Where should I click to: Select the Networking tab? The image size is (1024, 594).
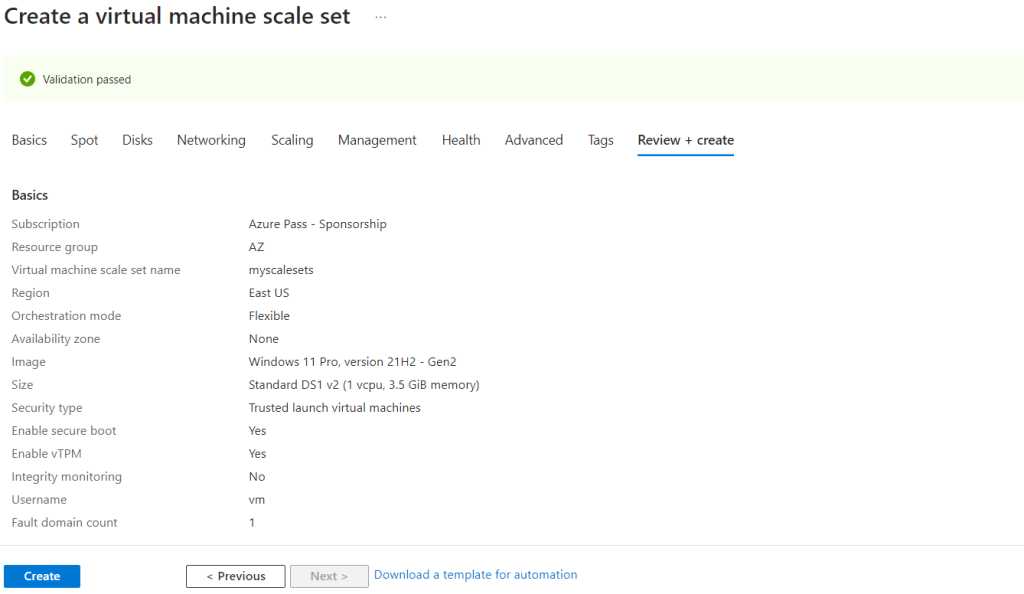[x=211, y=140]
